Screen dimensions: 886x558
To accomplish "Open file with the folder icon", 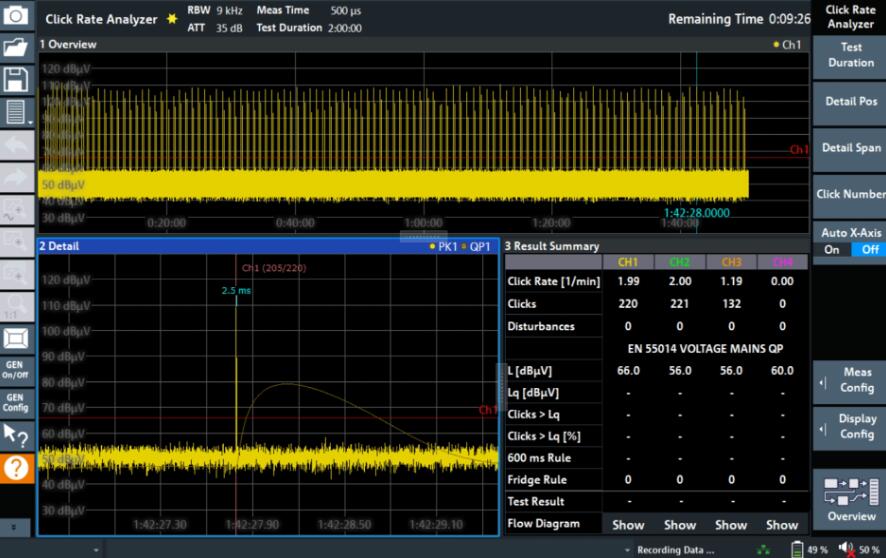I will (x=16, y=47).
